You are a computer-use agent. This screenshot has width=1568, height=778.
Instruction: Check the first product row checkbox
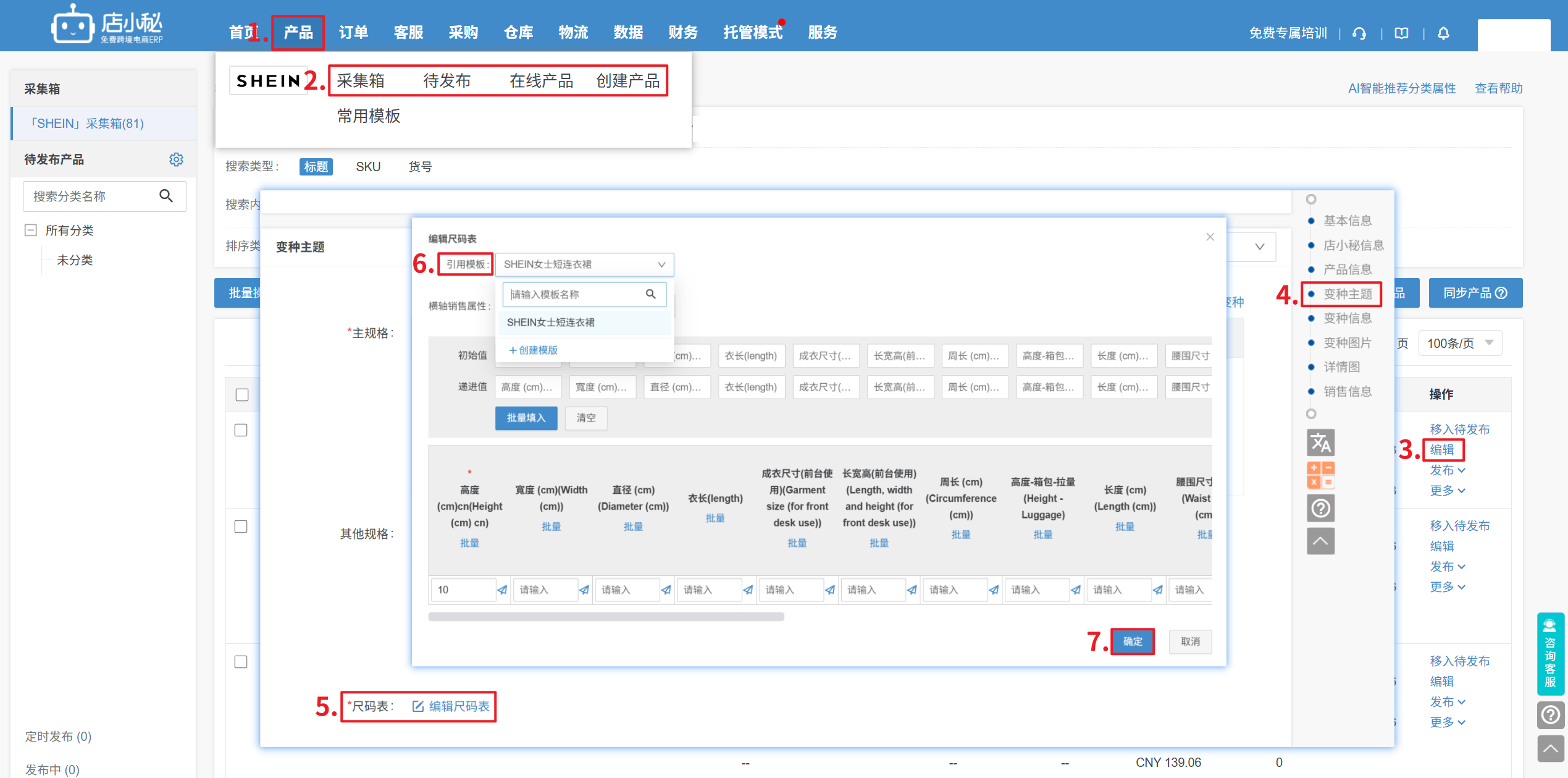click(x=241, y=430)
